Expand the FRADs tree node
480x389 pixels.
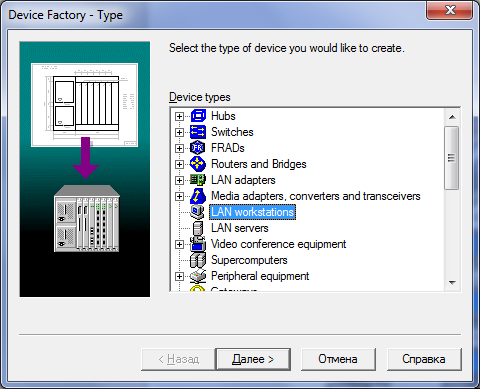pyautogui.click(x=179, y=148)
